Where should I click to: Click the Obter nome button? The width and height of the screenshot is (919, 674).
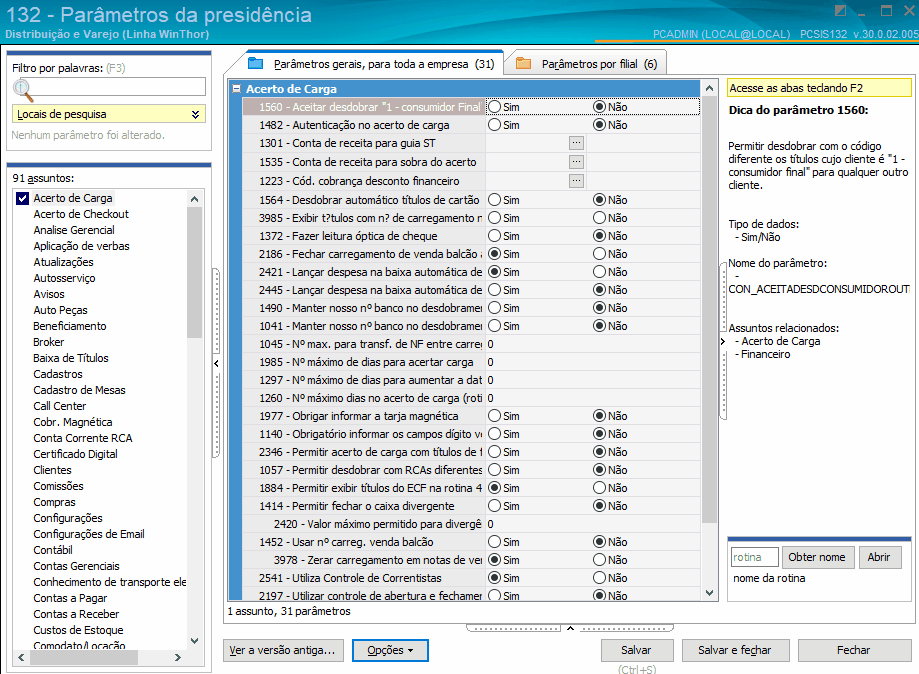point(817,557)
